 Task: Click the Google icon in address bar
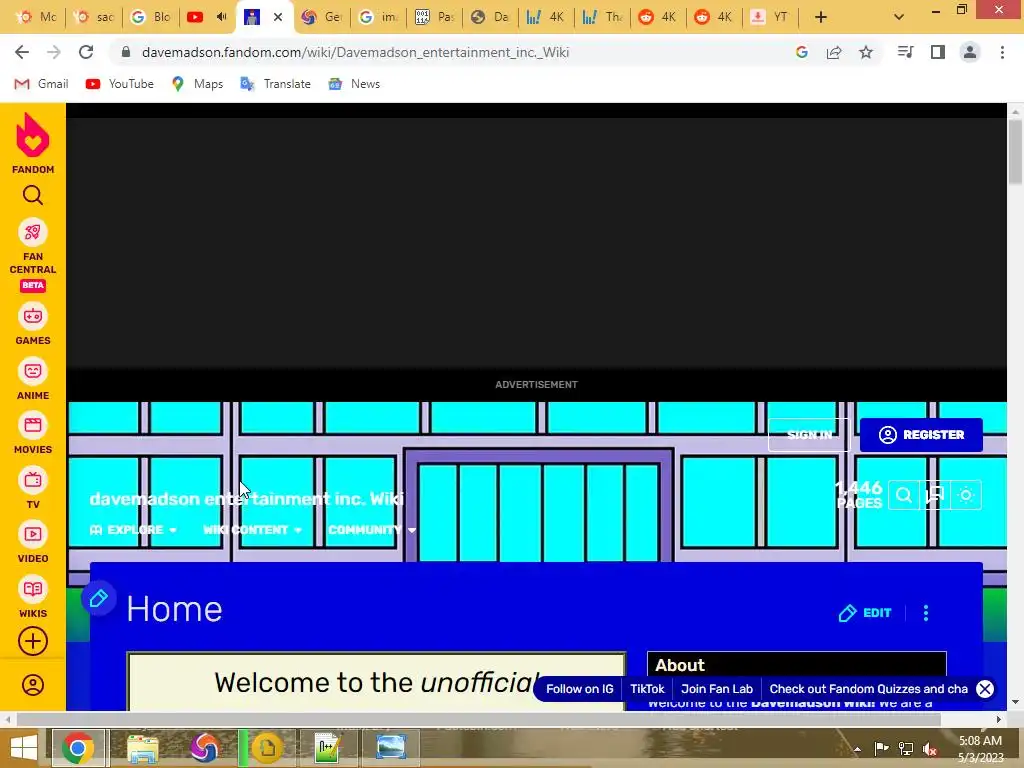point(802,52)
